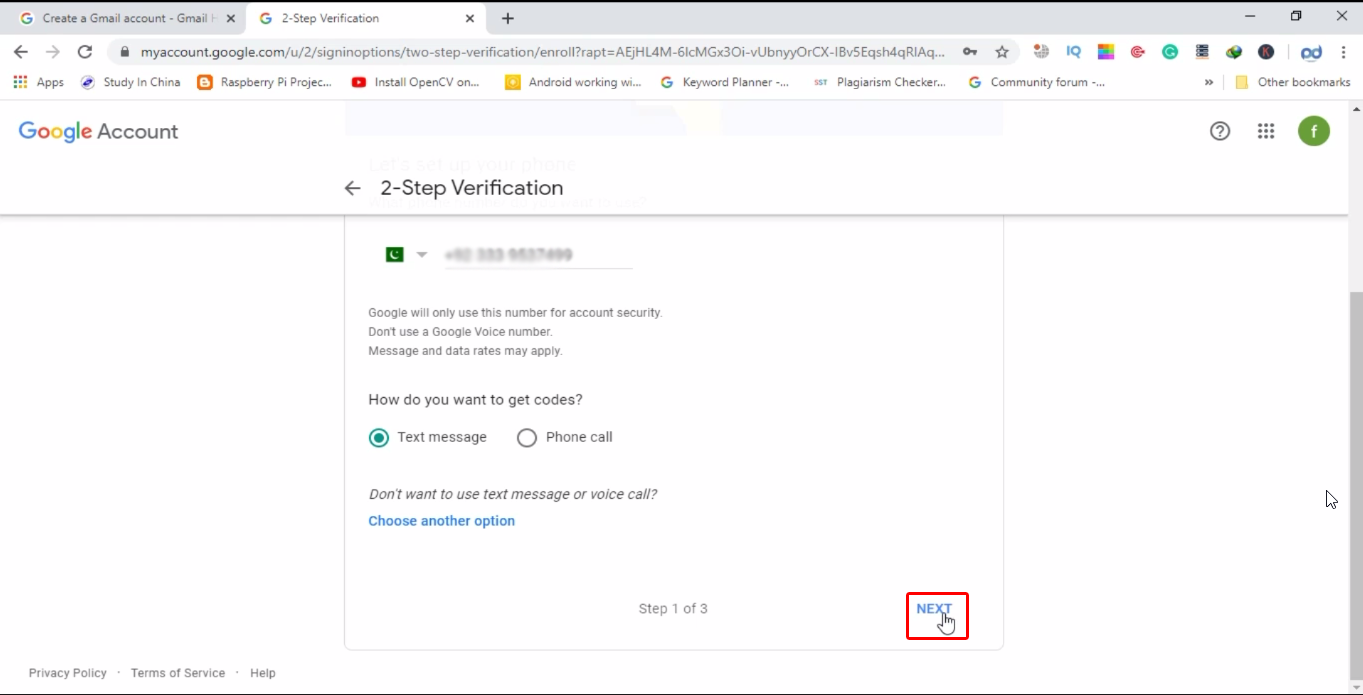
Task: Click the NEXT button
Action: tap(935, 608)
